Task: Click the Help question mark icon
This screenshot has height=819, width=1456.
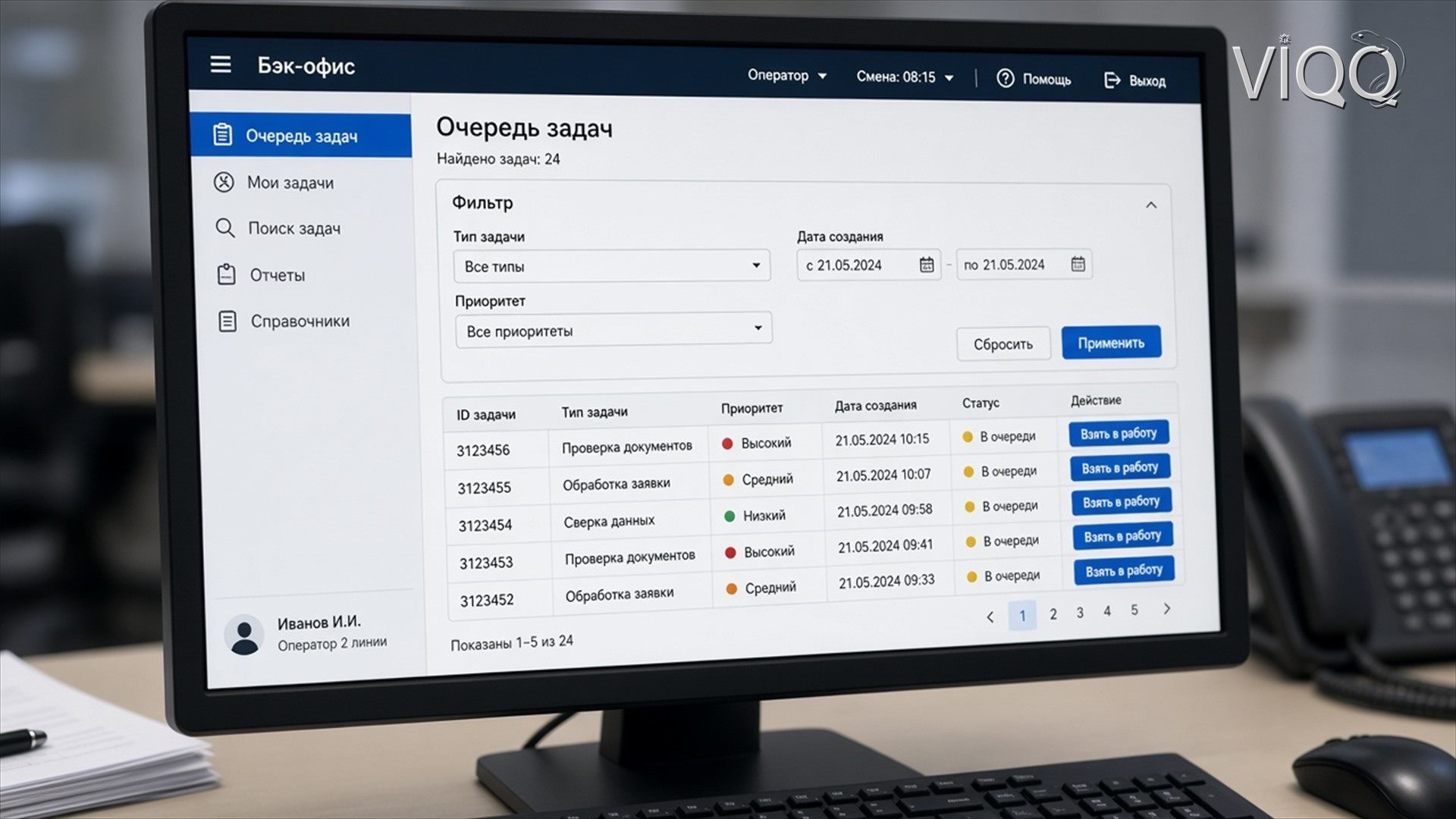Action: 1006,78
